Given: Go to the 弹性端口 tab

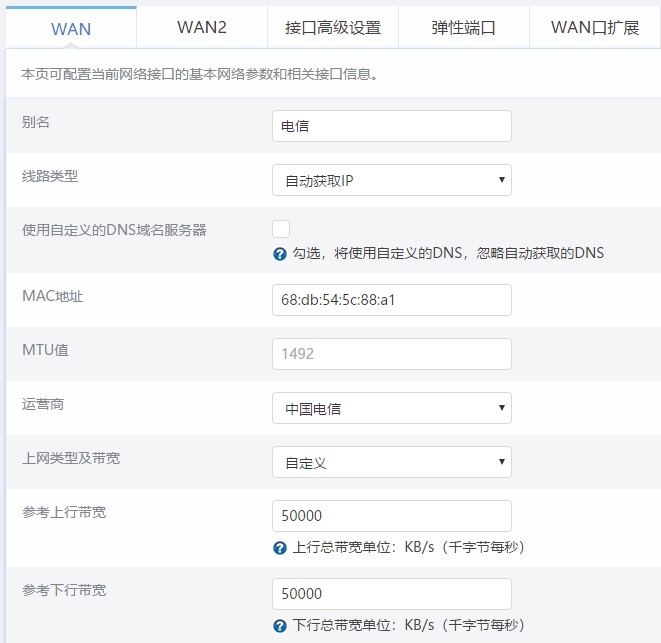Looking at the screenshot, I should coord(463,27).
